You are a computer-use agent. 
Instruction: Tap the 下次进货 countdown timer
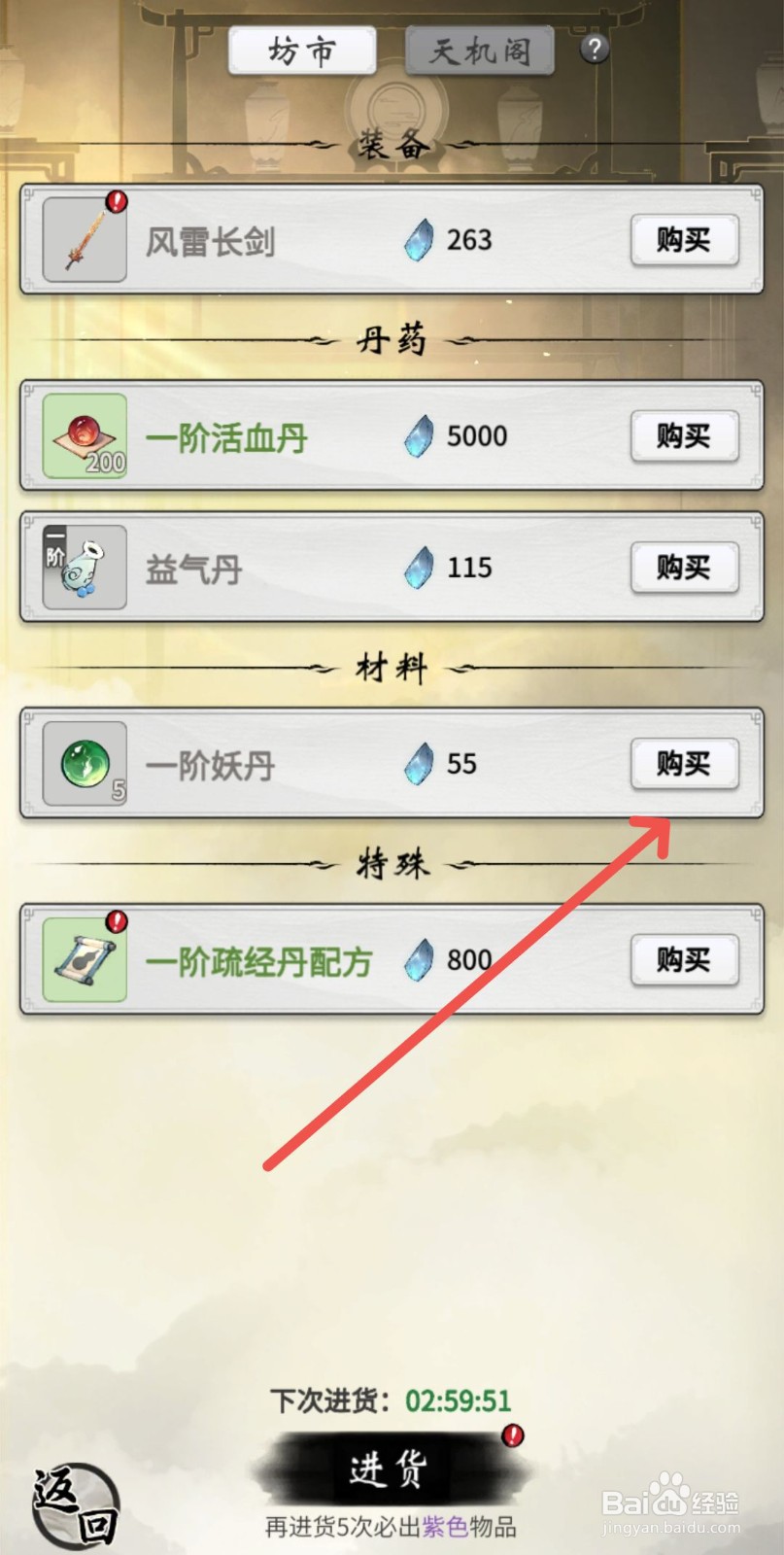click(x=459, y=1400)
